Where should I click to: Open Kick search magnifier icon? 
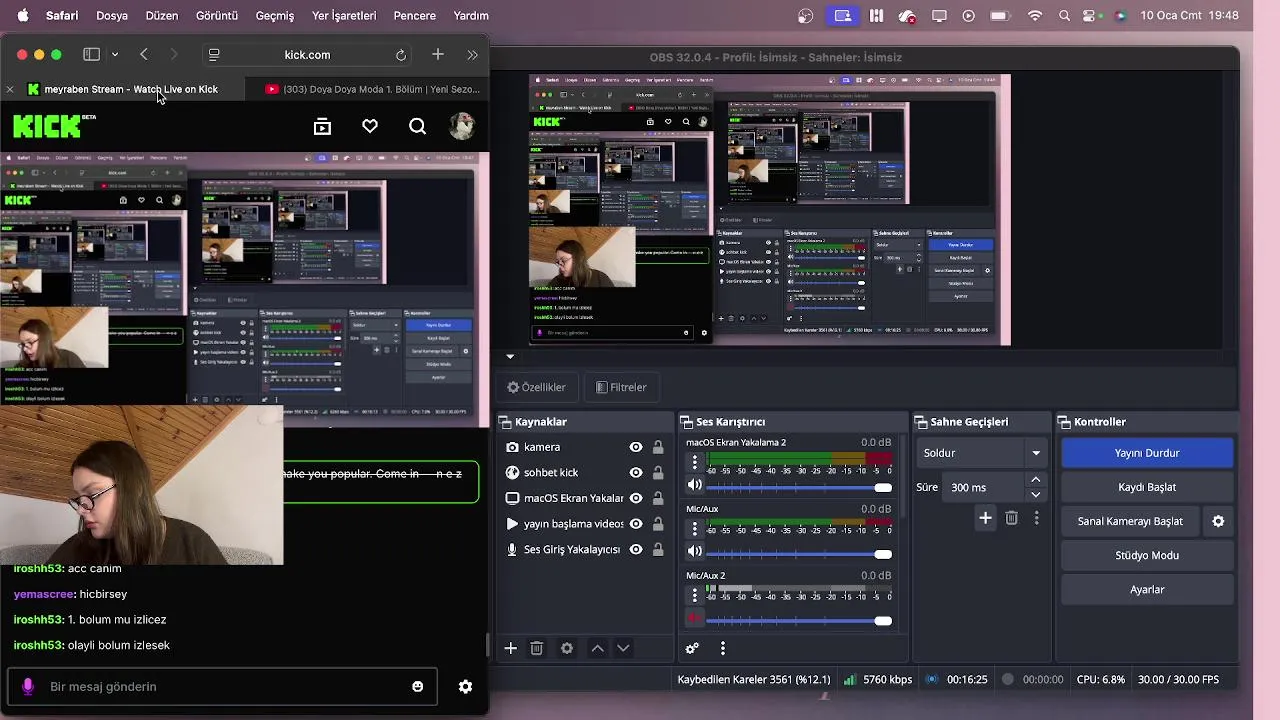tap(417, 126)
